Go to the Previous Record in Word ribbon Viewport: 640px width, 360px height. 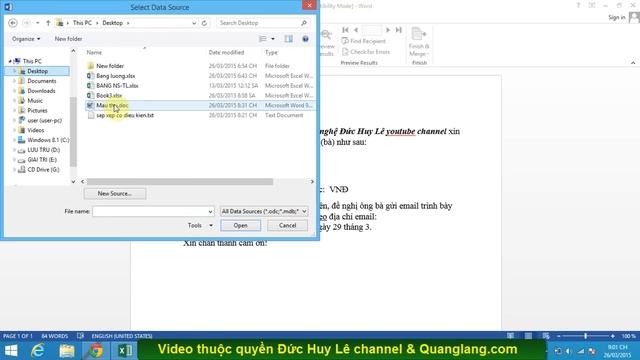pos(356,30)
